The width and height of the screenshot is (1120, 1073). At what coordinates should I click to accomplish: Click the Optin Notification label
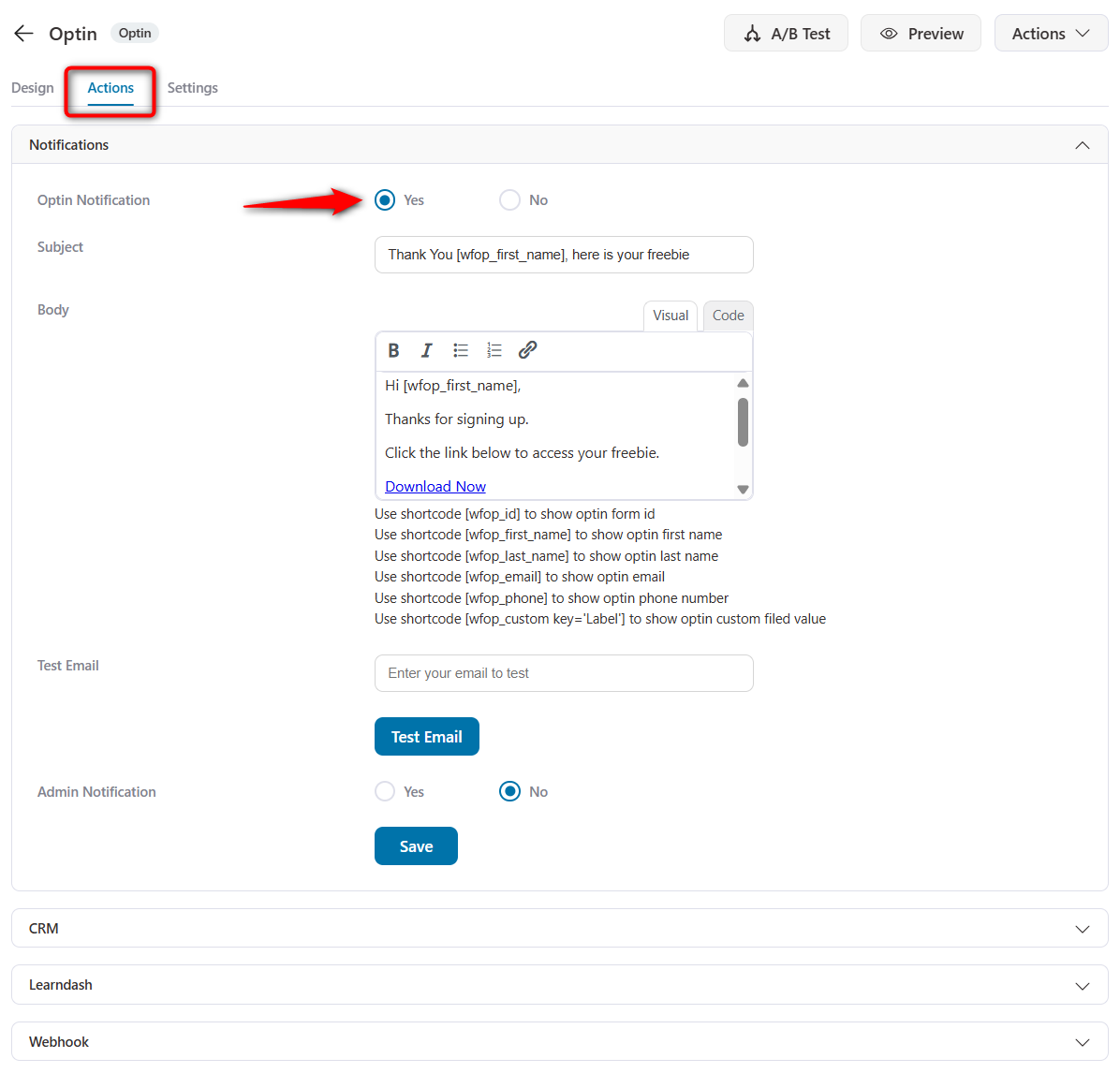pos(94,200)
